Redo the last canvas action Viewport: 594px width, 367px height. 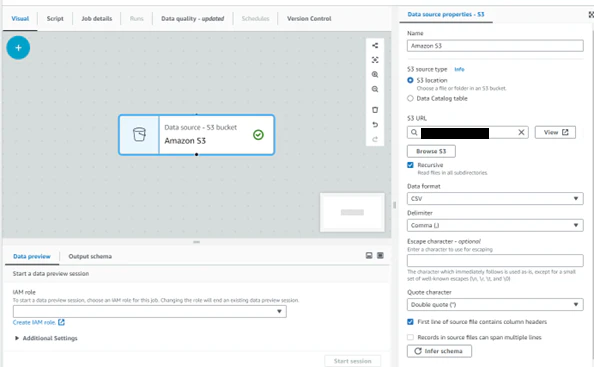click(375, 139)
